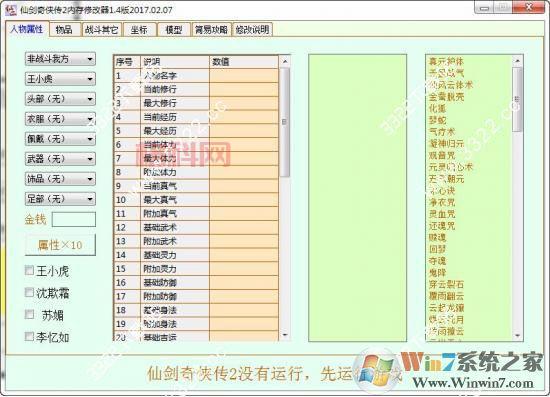
Task: Click value cell for row 11 附加真气
Action: pyautogui.click(x=244, y=214)
